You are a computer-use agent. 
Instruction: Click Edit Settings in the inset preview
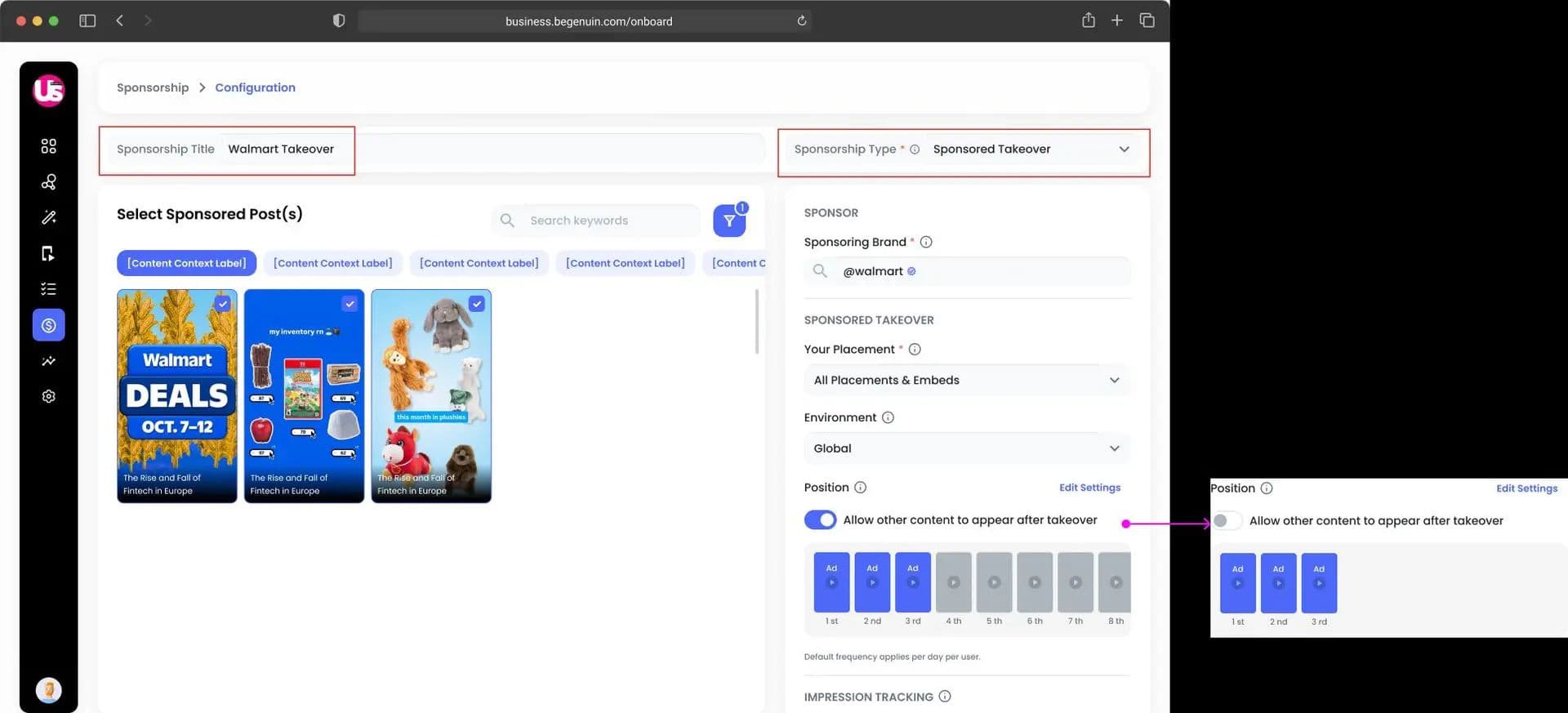(1526, 488)
